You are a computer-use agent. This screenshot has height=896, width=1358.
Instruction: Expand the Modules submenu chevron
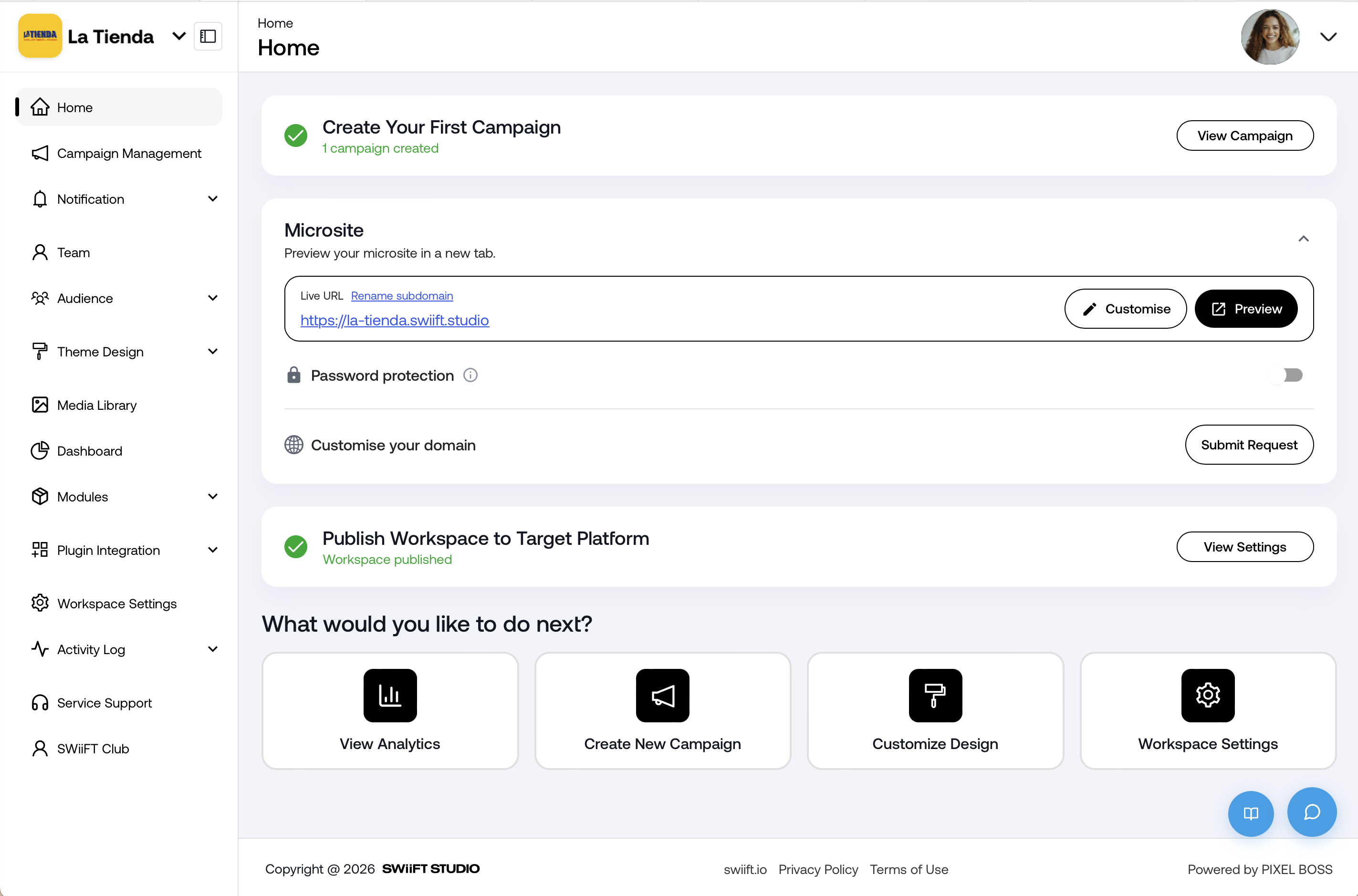(x=213, y=497)
